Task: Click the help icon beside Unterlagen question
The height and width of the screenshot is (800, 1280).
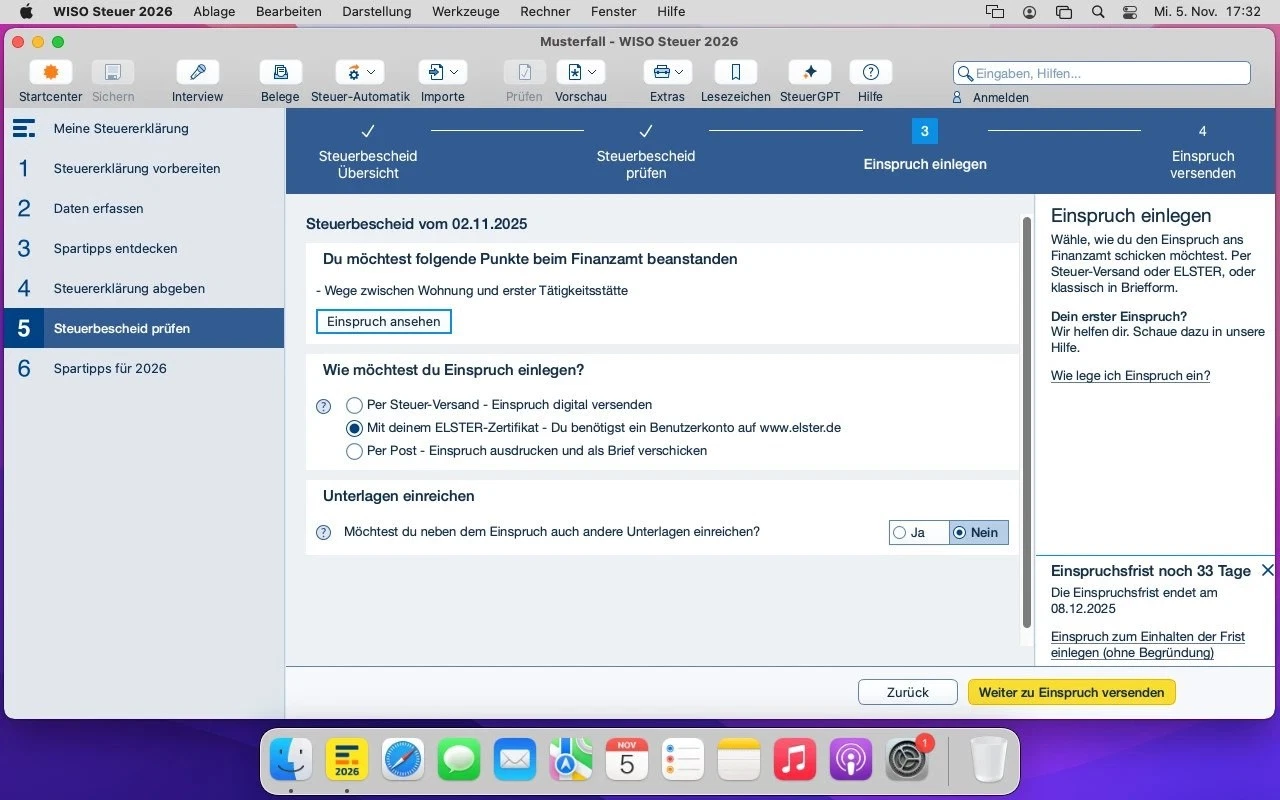Action: coord(323,533)
